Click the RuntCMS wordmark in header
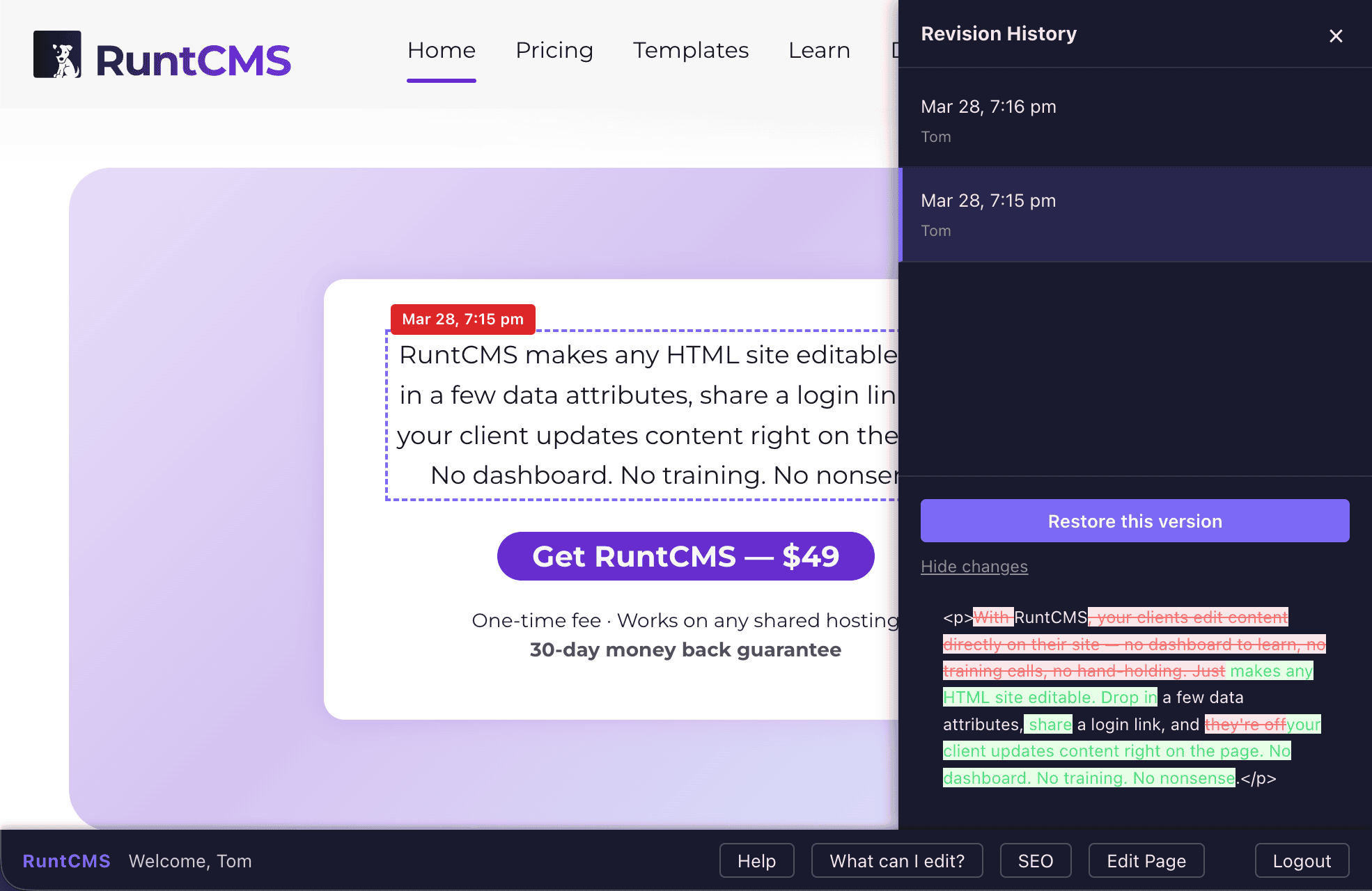The width and height of the screenshot is (1372, 891). point(193,61)
